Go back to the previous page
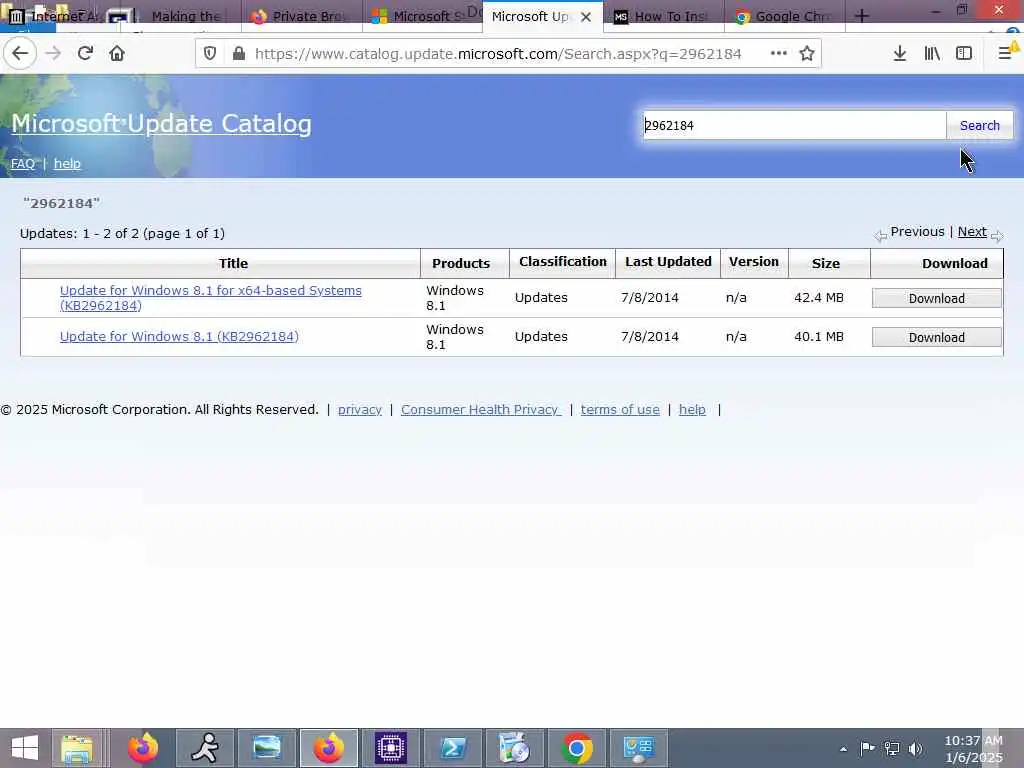Image resolution: width=1024 pixels, height=768 pixels. point(20,54)
